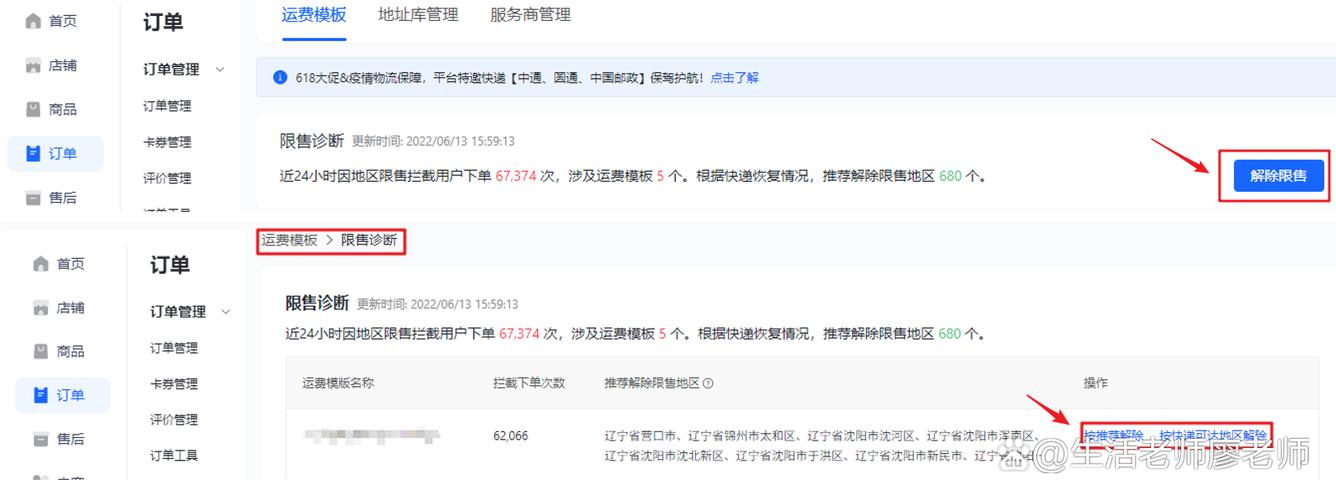The height and width of the screenshot is (500, 1336).
Task: Click 首页 label in upper sidebar
Action: click(x=63, y=21)
